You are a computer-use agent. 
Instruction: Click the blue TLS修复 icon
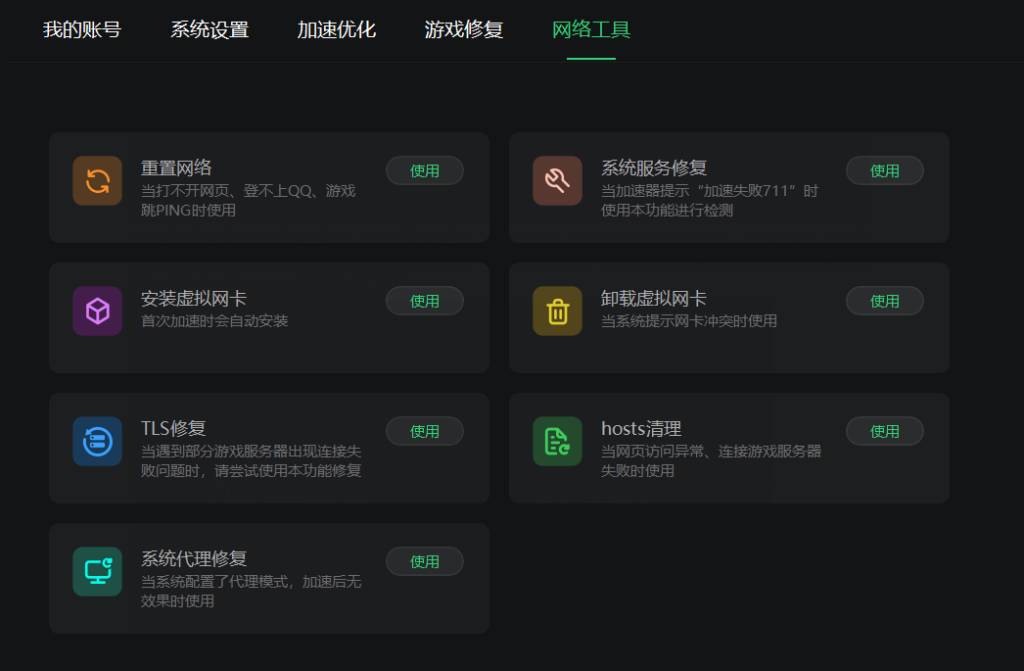97,441
